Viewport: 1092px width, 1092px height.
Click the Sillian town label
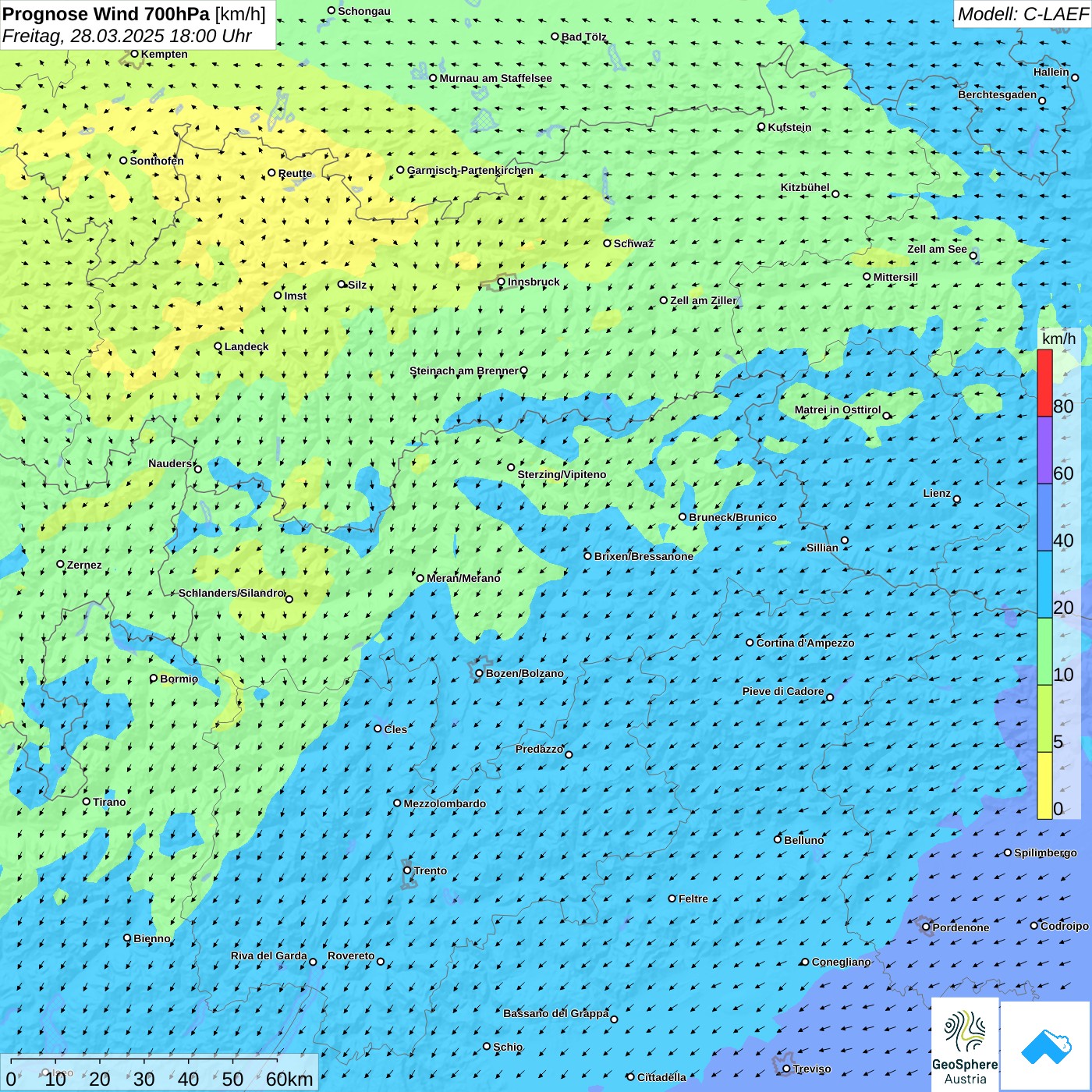click(x=822, y=548)
